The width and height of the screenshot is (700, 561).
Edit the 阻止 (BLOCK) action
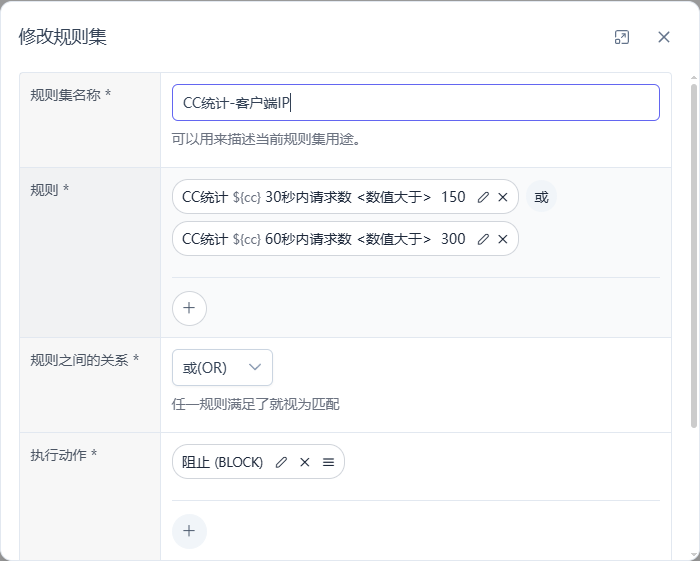pos(281,462)
